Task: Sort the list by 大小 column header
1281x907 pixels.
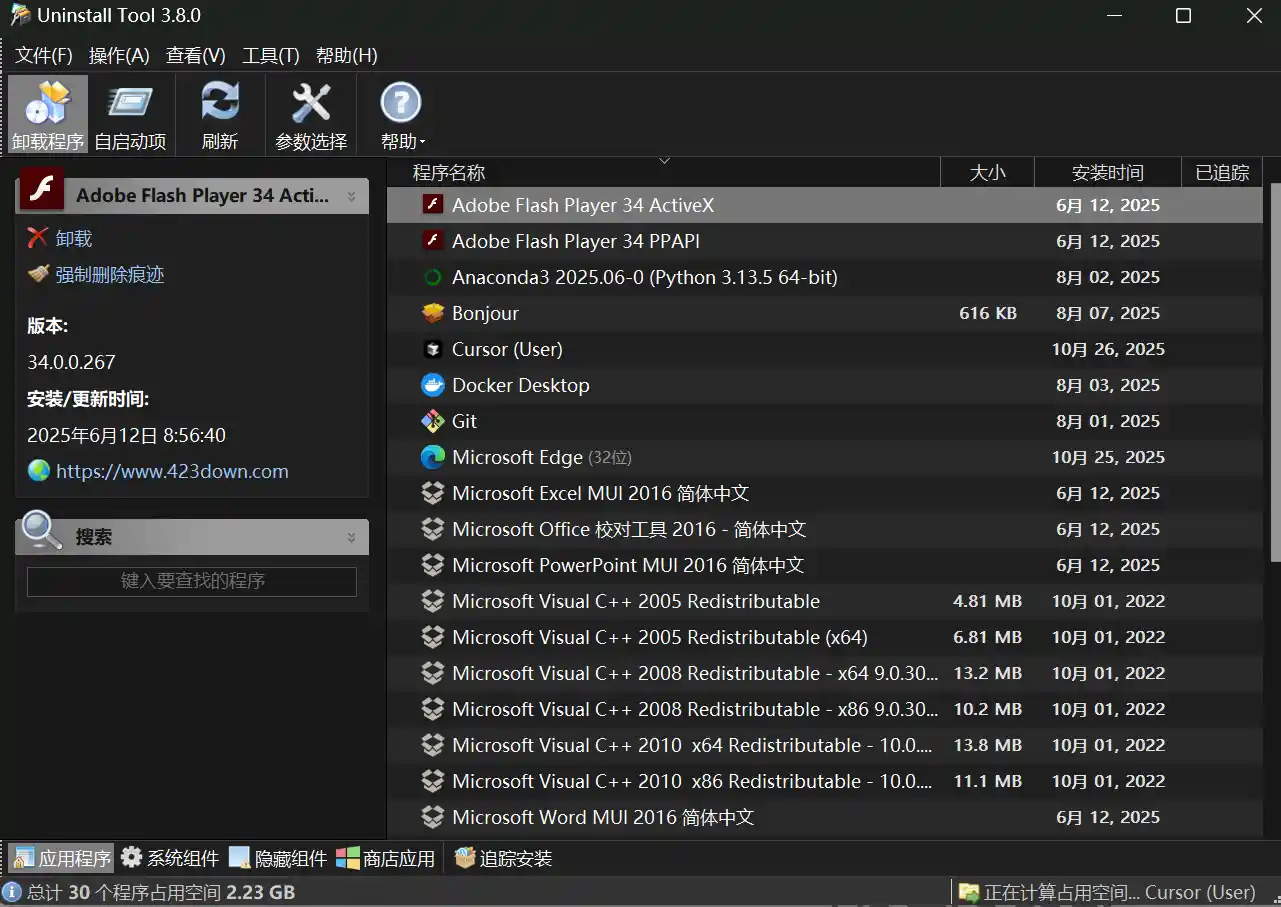Action: click(x=987, y=173)
